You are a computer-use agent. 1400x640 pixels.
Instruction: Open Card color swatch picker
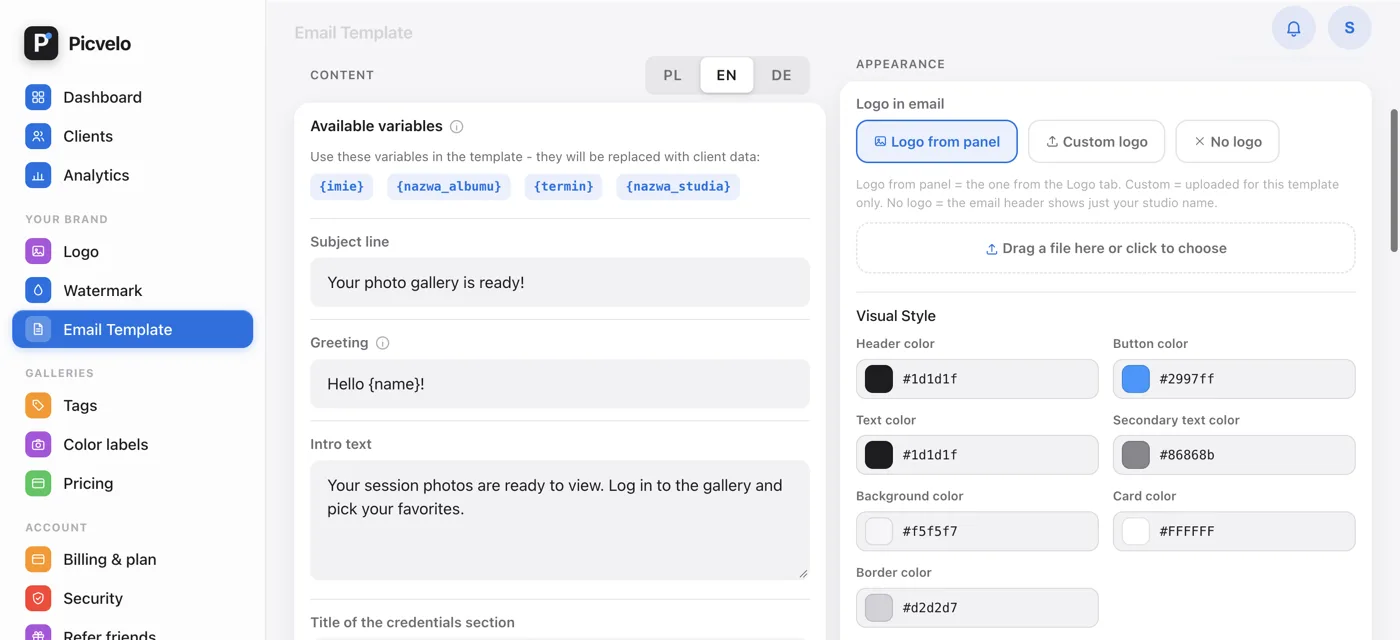pos(1136,531)
